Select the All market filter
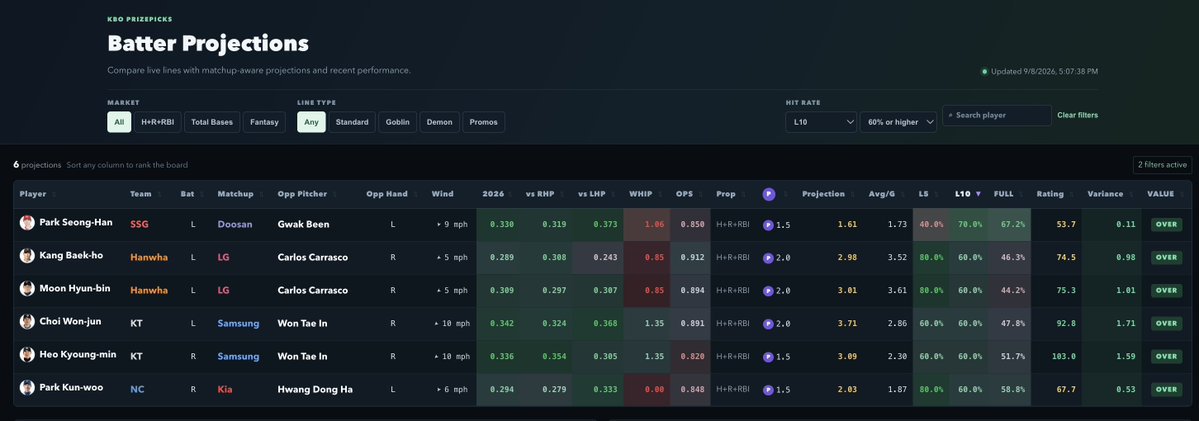This screenshot has width=1199, height=421. pos(119,122)
